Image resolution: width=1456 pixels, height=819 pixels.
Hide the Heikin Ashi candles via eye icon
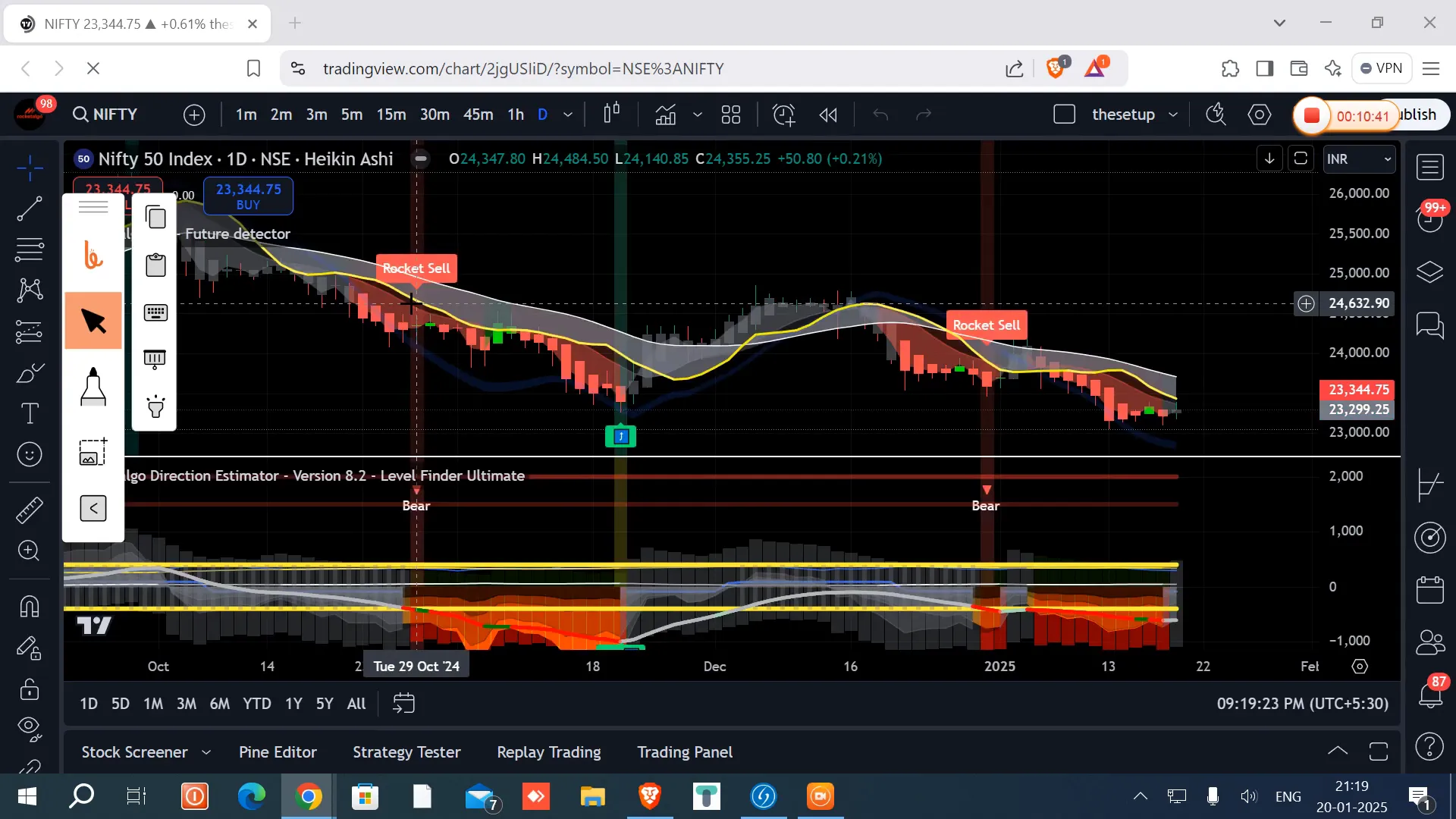[x=420, y=158]
